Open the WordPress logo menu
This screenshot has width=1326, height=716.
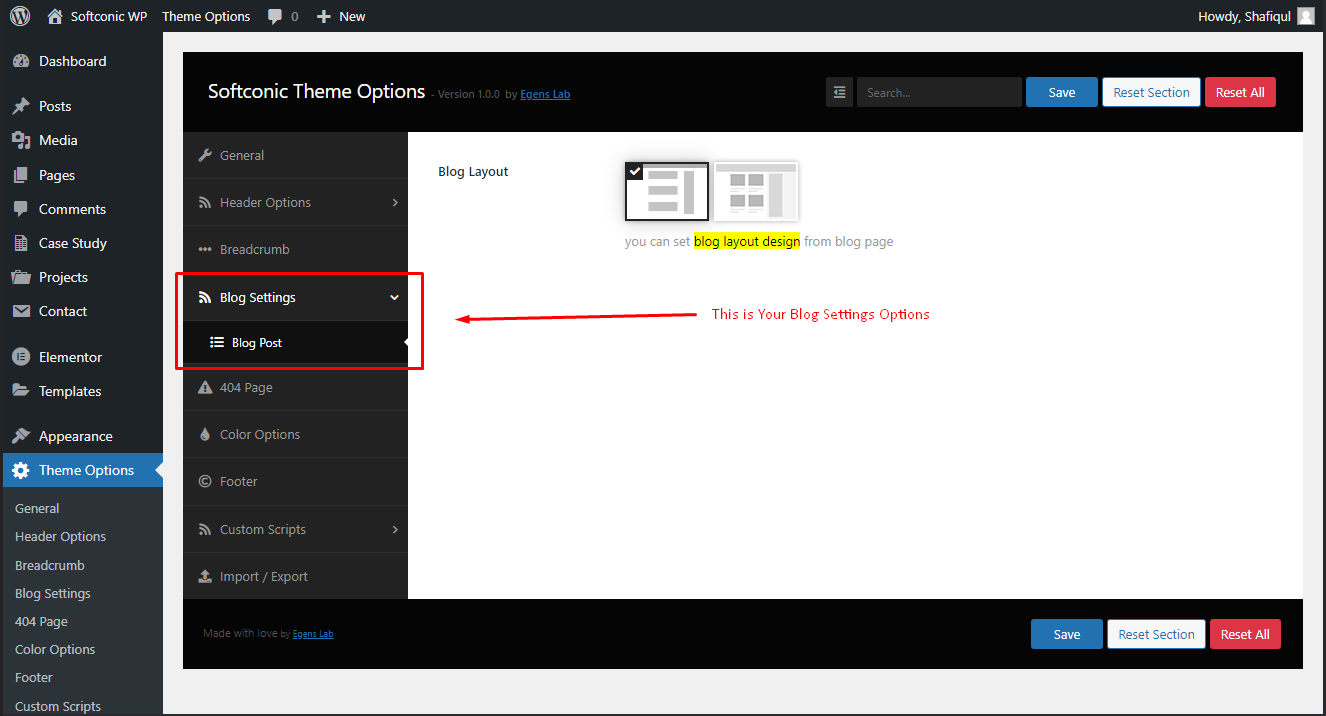20,16
